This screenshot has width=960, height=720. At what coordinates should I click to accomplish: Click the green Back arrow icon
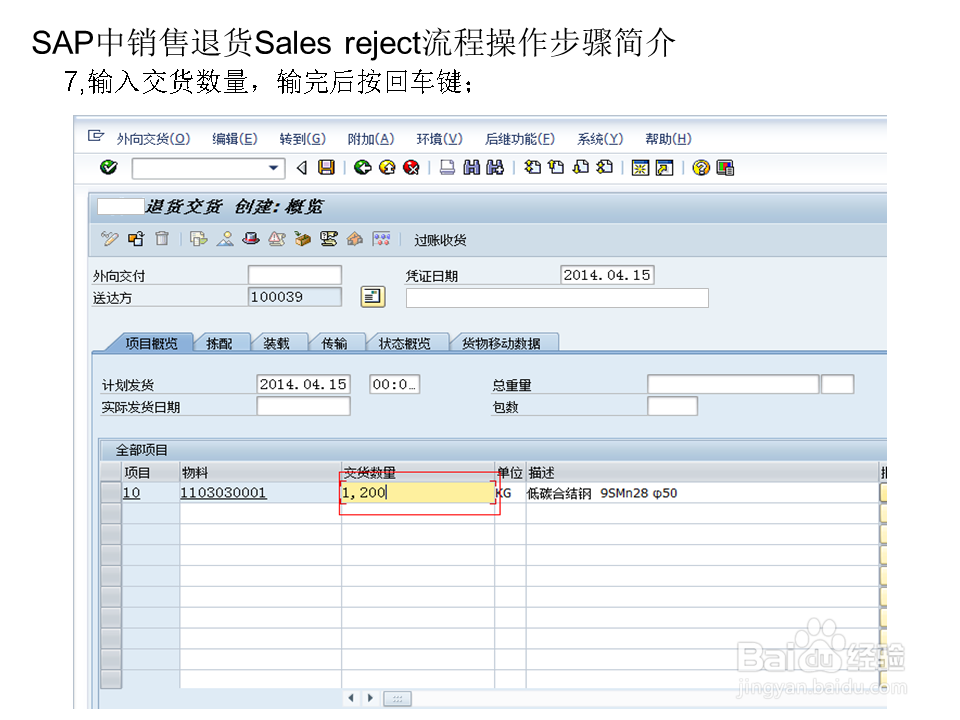(x=362, y=167)
